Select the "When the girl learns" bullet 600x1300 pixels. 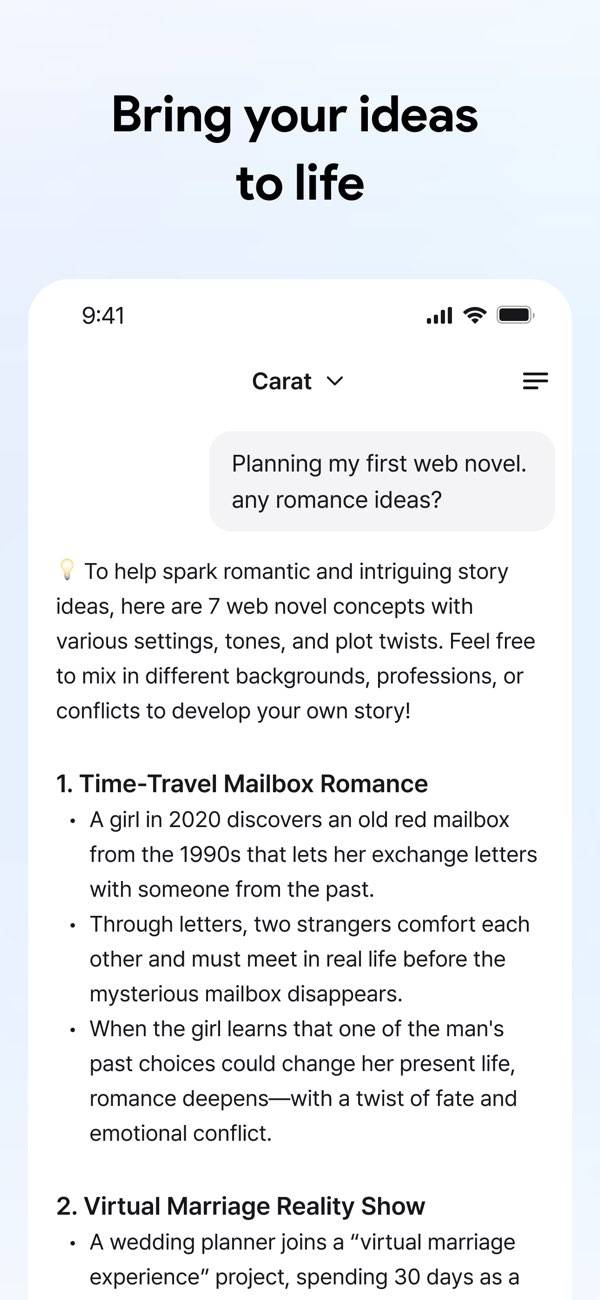click(x=297, y=1029)
